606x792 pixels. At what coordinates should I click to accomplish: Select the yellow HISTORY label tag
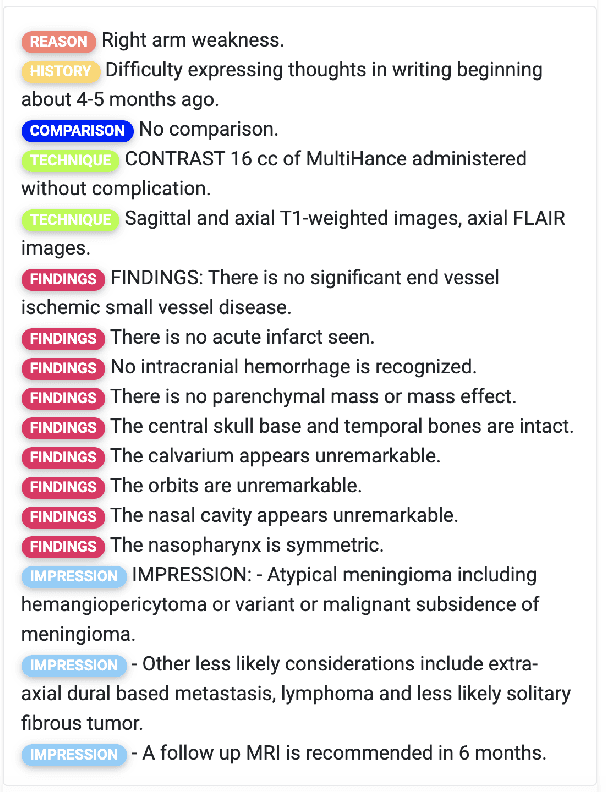pyautogui.click(x=61, y=71)
